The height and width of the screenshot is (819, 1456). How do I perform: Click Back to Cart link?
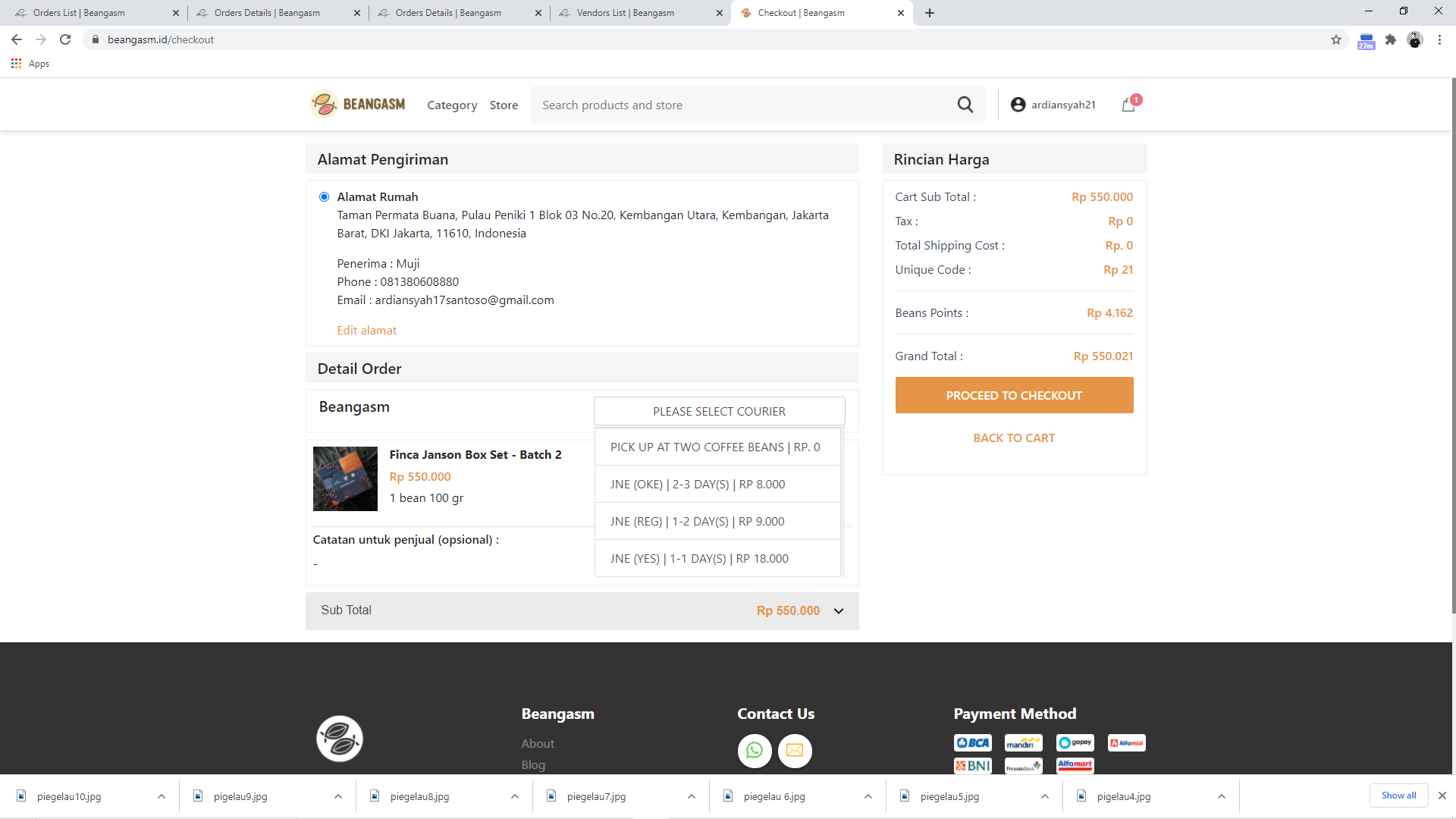[1014, 438]
